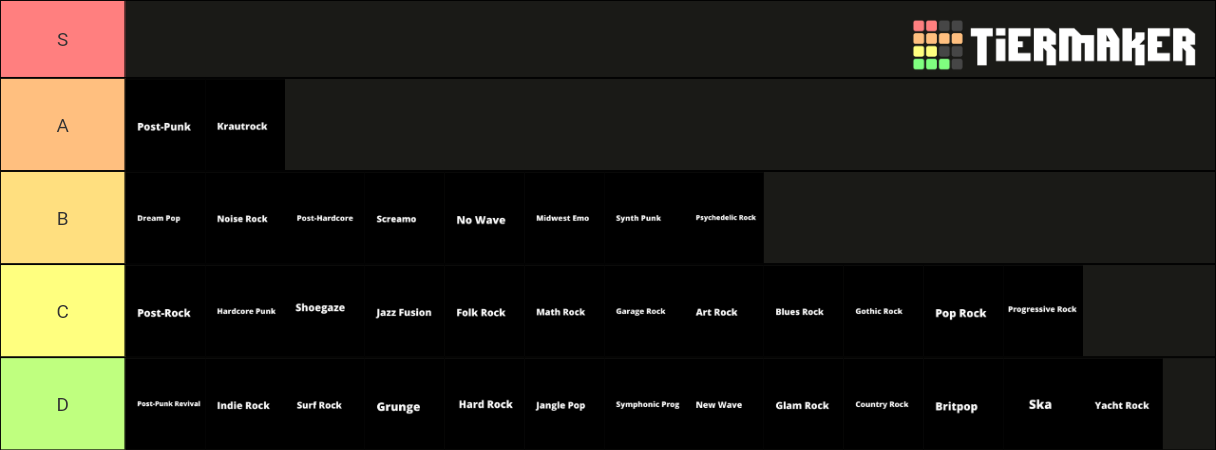Screen dimensions: 1216x450
Task: Pick the Progressive Rock tile
Action: [1042, 311]
